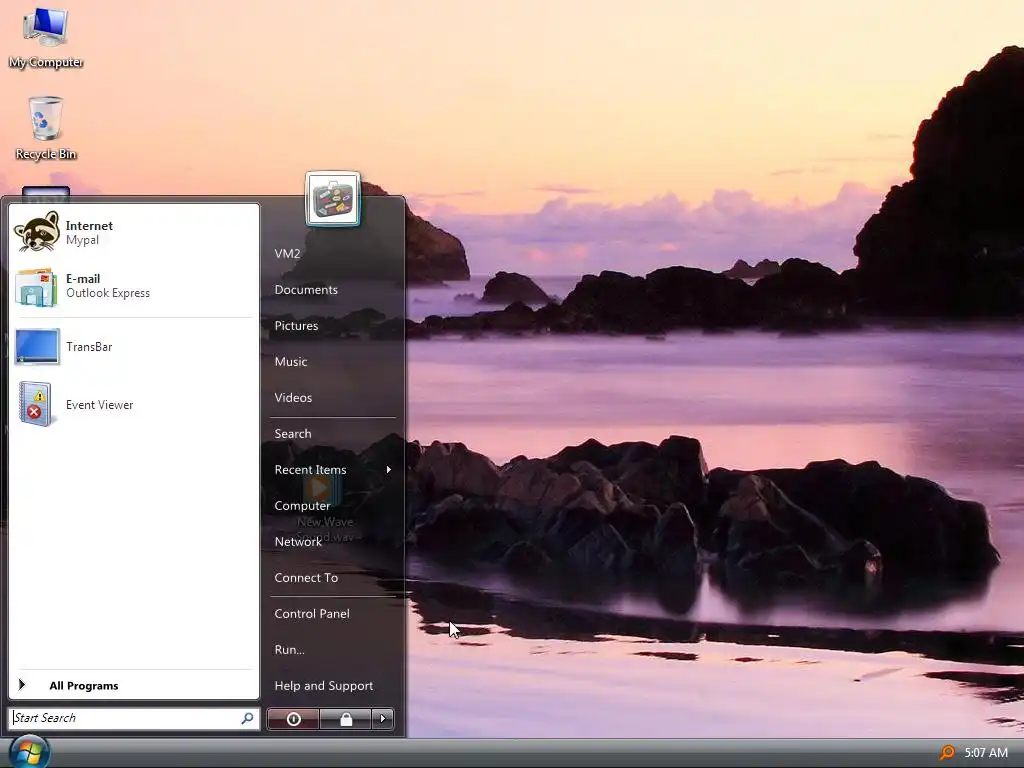Open Control Panel from Start menu
1024x768 pixels.
(x=312, y=613)
